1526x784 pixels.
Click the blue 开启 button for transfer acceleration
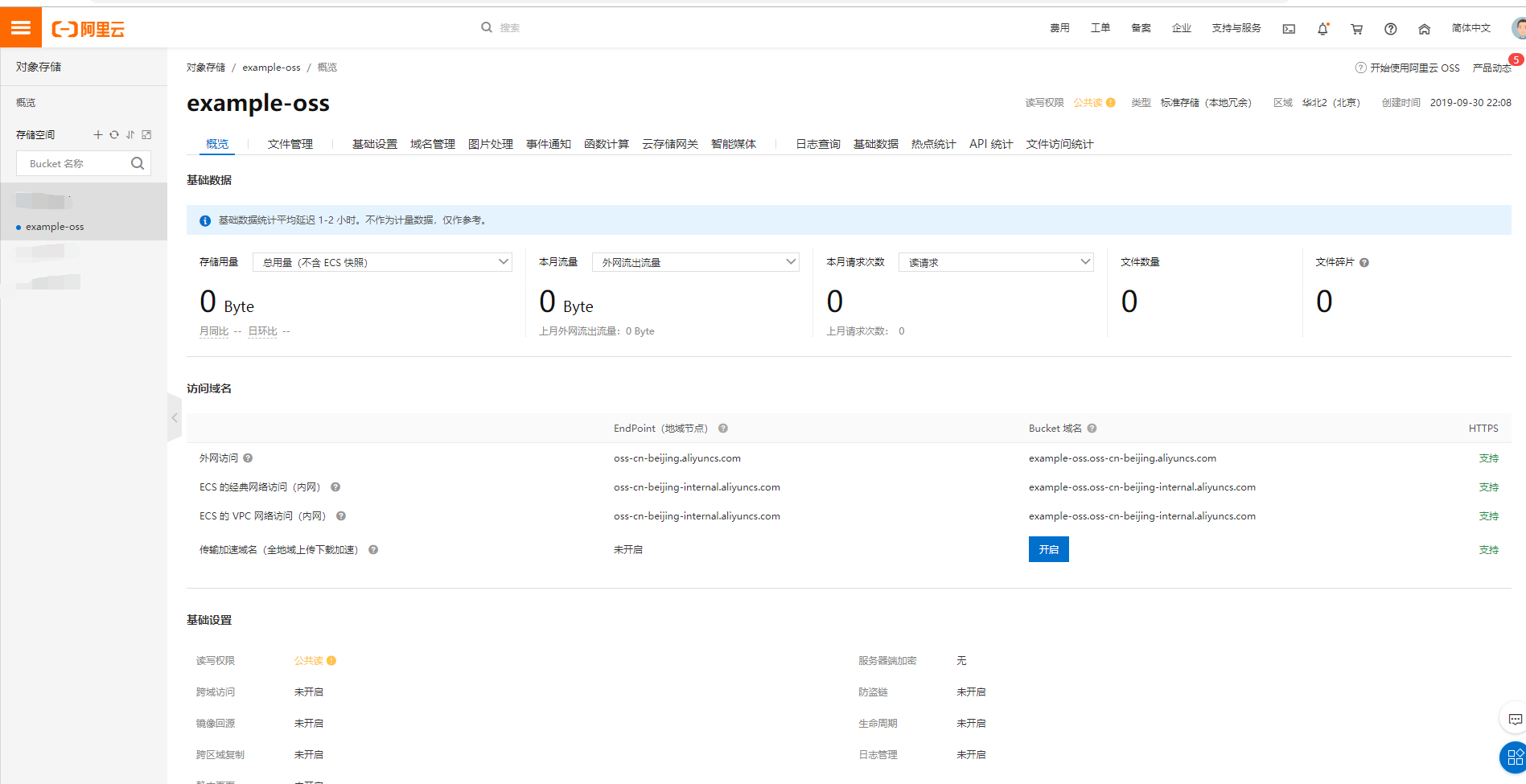[x=1049, y=549]
